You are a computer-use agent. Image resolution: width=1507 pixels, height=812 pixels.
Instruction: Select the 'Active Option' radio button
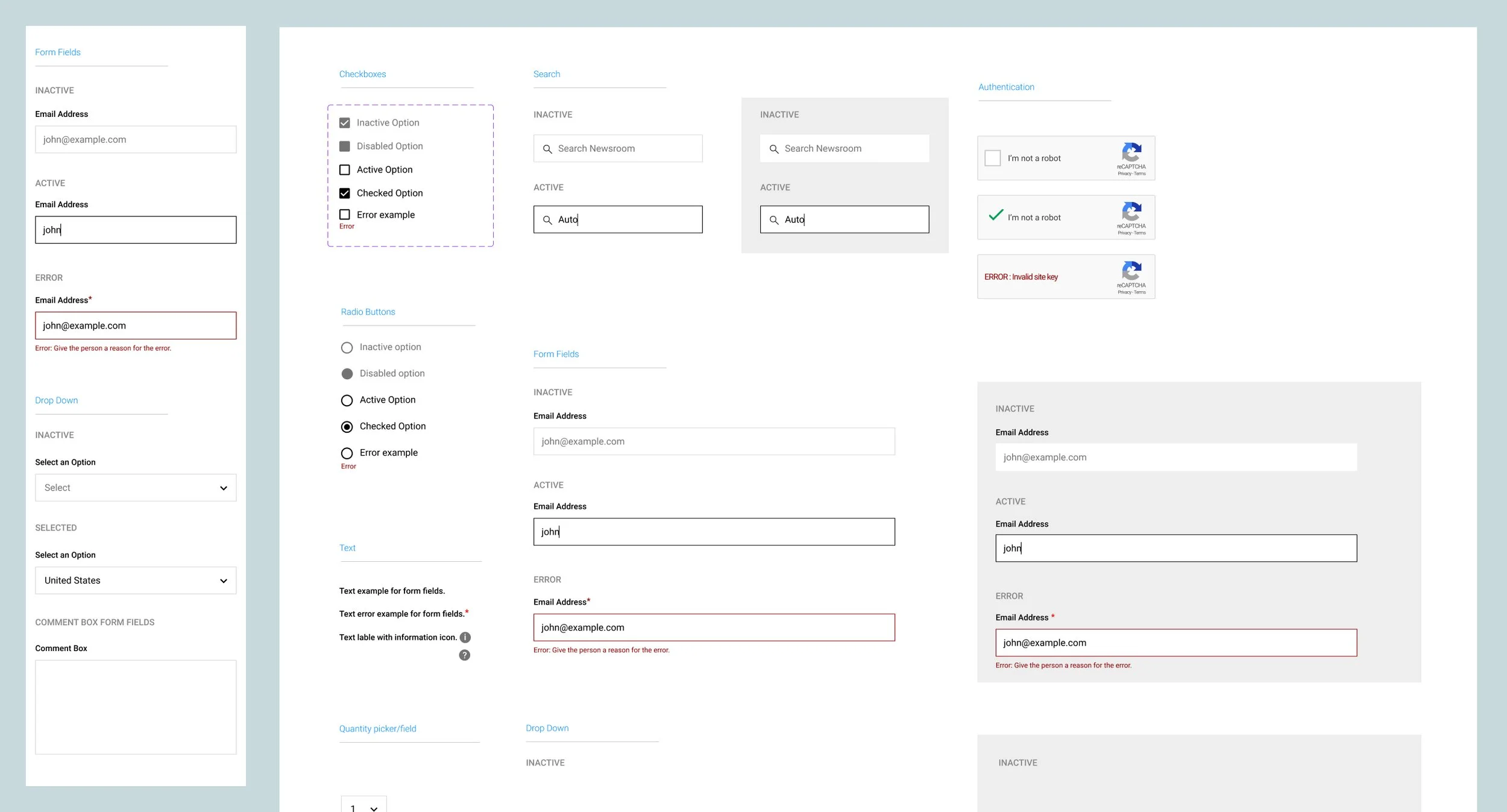pos(347,400)
